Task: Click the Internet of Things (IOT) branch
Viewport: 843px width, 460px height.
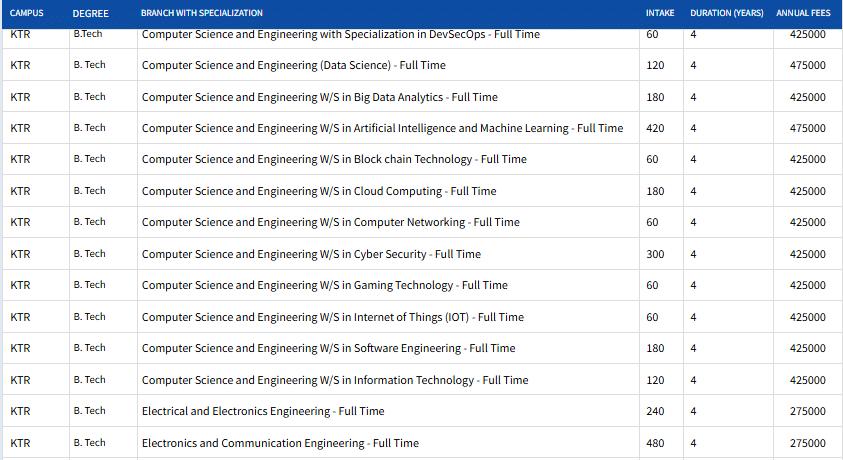Action: [332, 317]
